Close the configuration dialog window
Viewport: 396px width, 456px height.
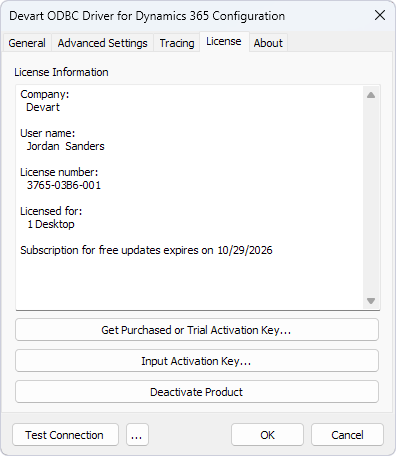(x=380, y=15)
